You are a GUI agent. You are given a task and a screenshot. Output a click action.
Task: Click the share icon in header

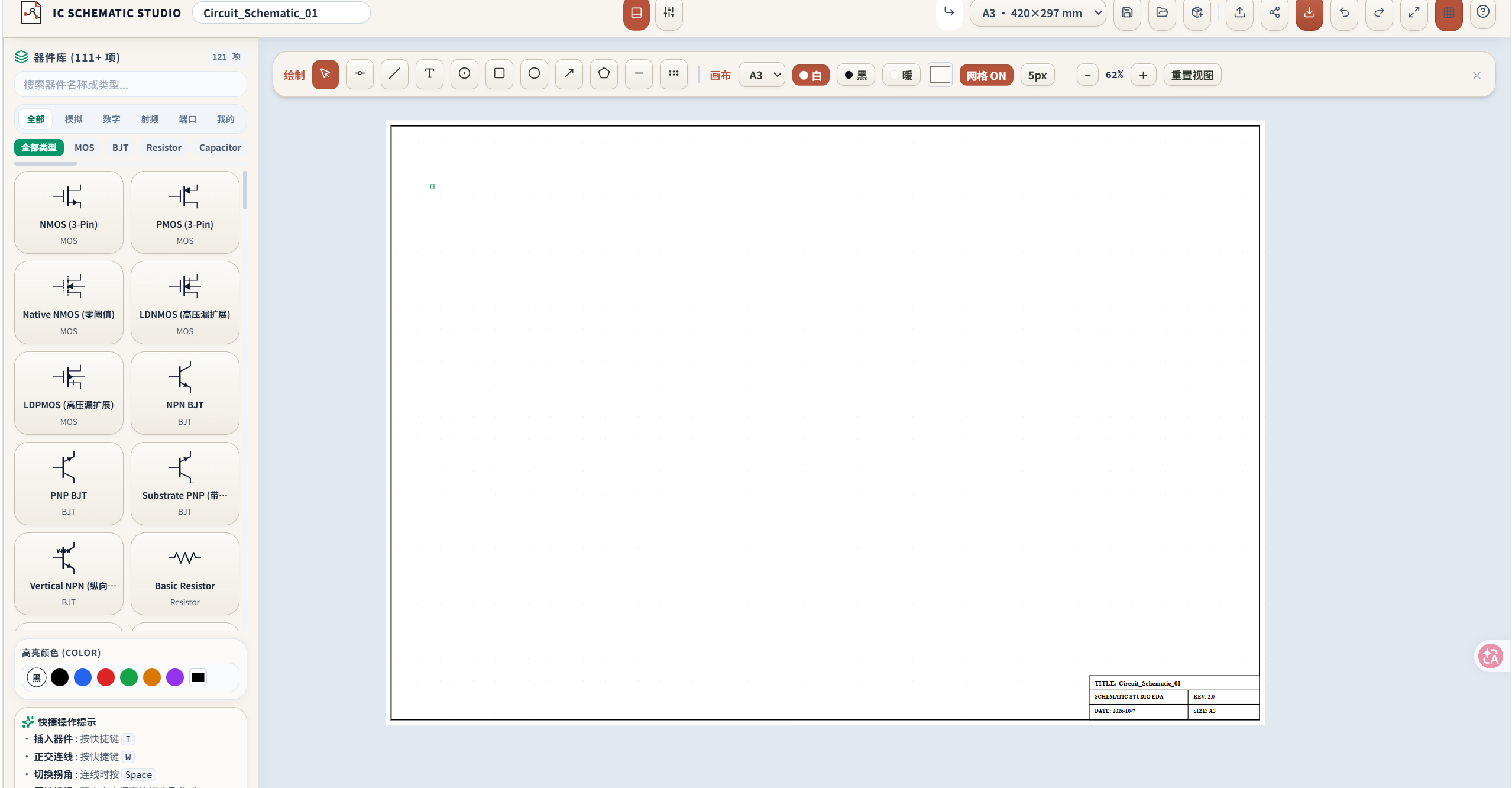pyautogui.click(x=1274, y=13)
